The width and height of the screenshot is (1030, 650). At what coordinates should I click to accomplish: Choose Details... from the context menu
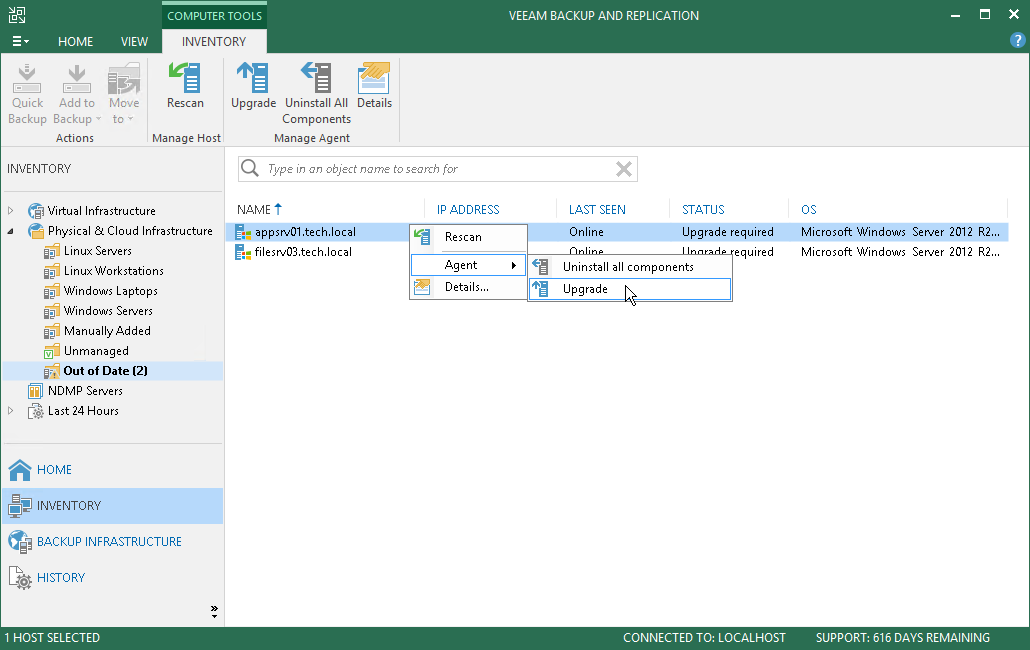(x=468, y=287)
